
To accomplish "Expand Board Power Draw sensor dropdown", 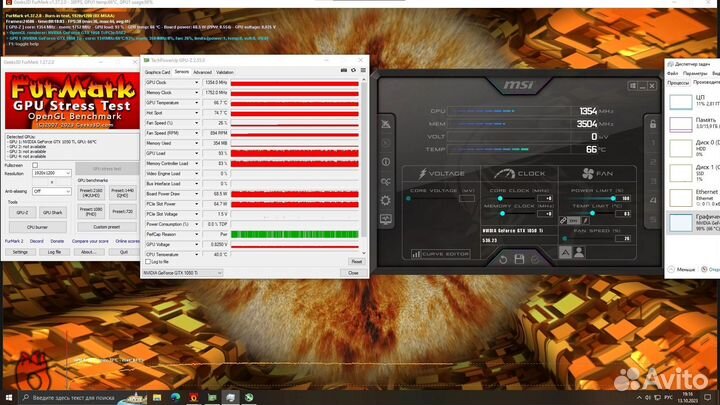I will (x=197, y=194).
